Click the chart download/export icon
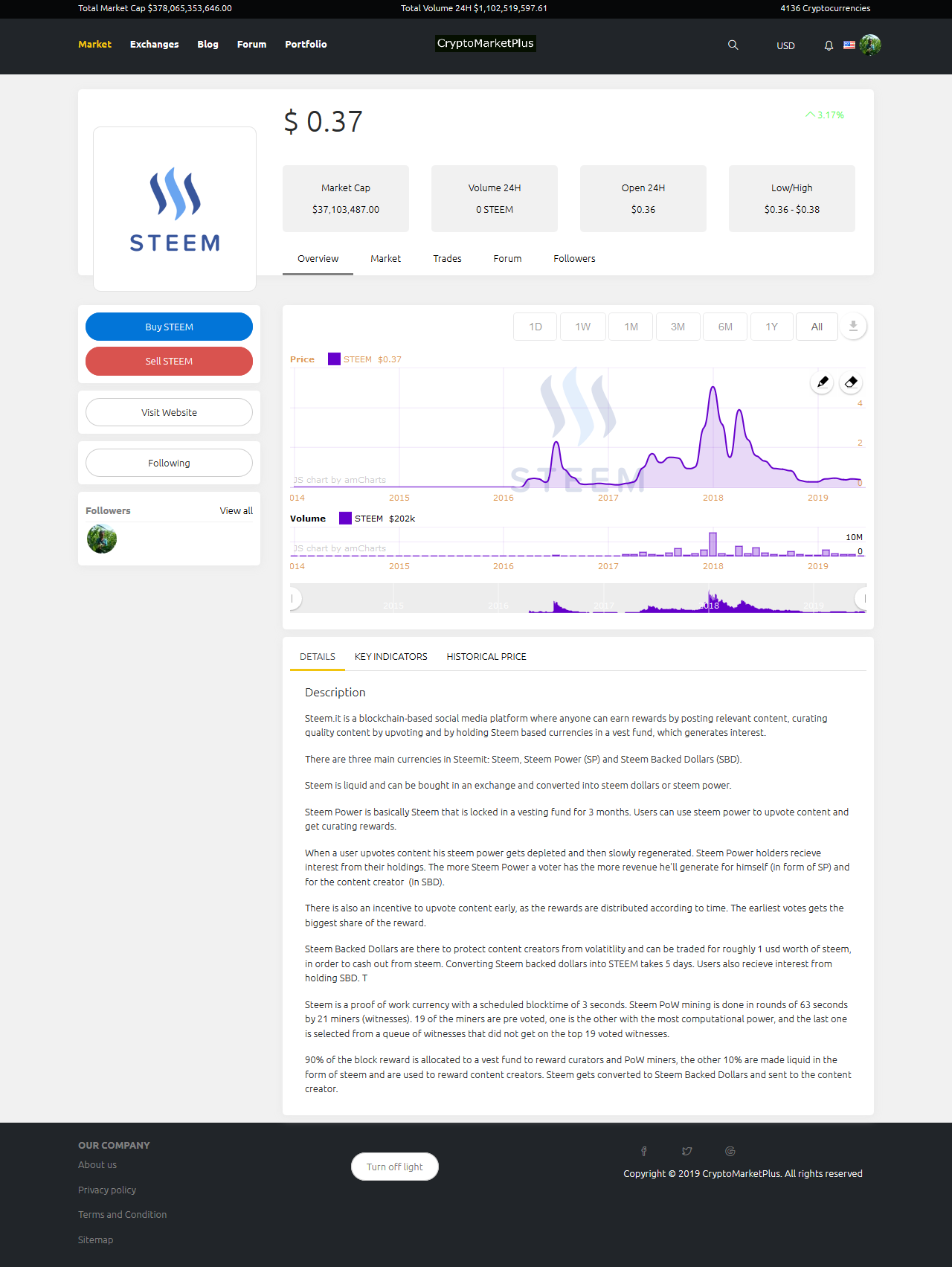This screenshot has width=952, height=1267. 853,326
